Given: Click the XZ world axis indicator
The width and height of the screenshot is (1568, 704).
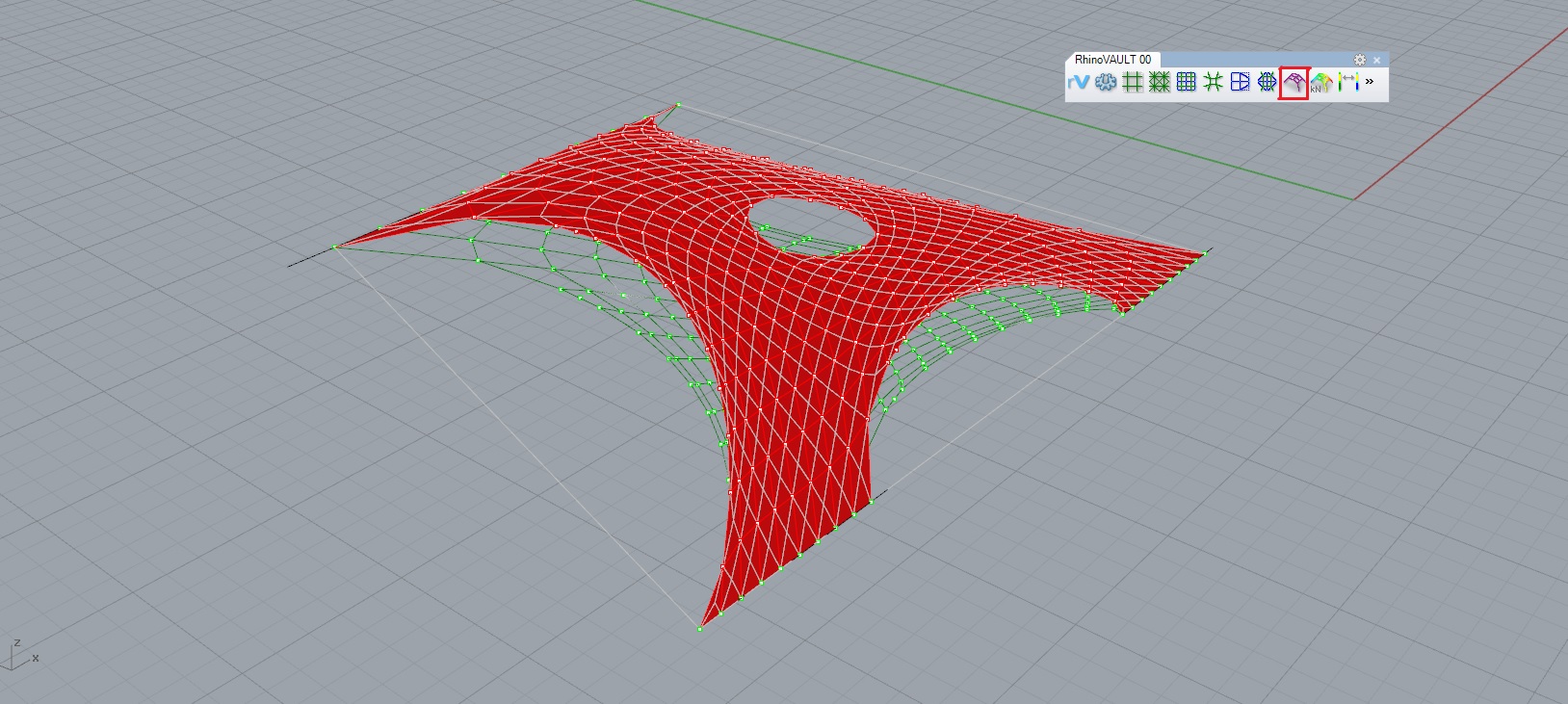Looking at the screenshot, I should coord(21,655).
